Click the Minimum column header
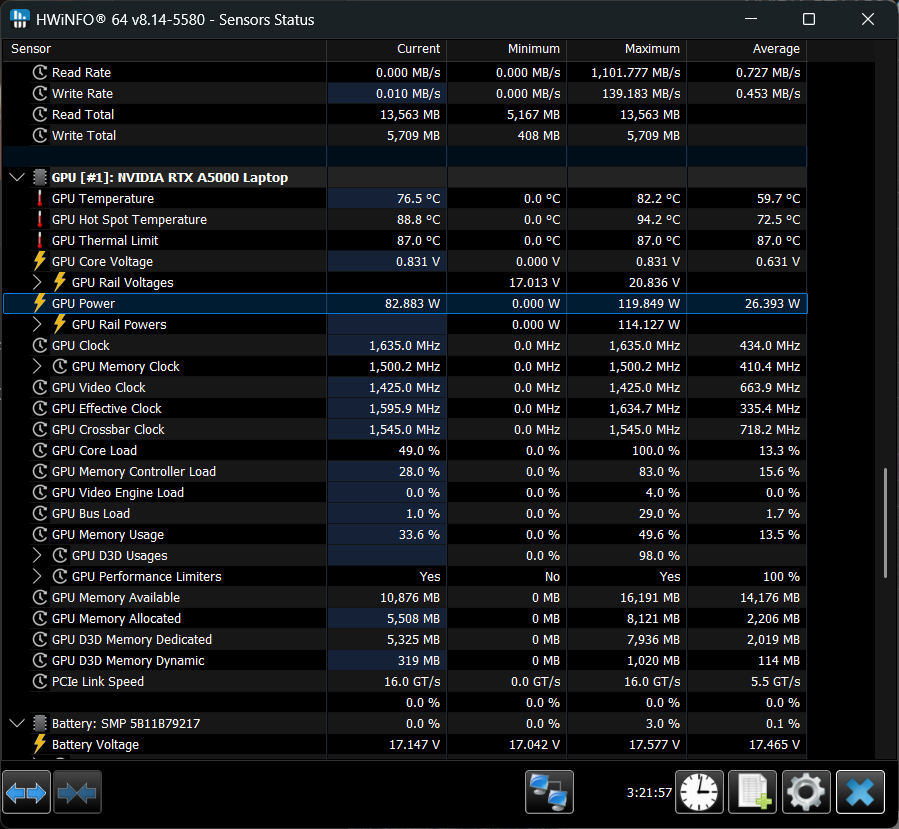This screenshot has height=829, width=899. pos(507,49)
